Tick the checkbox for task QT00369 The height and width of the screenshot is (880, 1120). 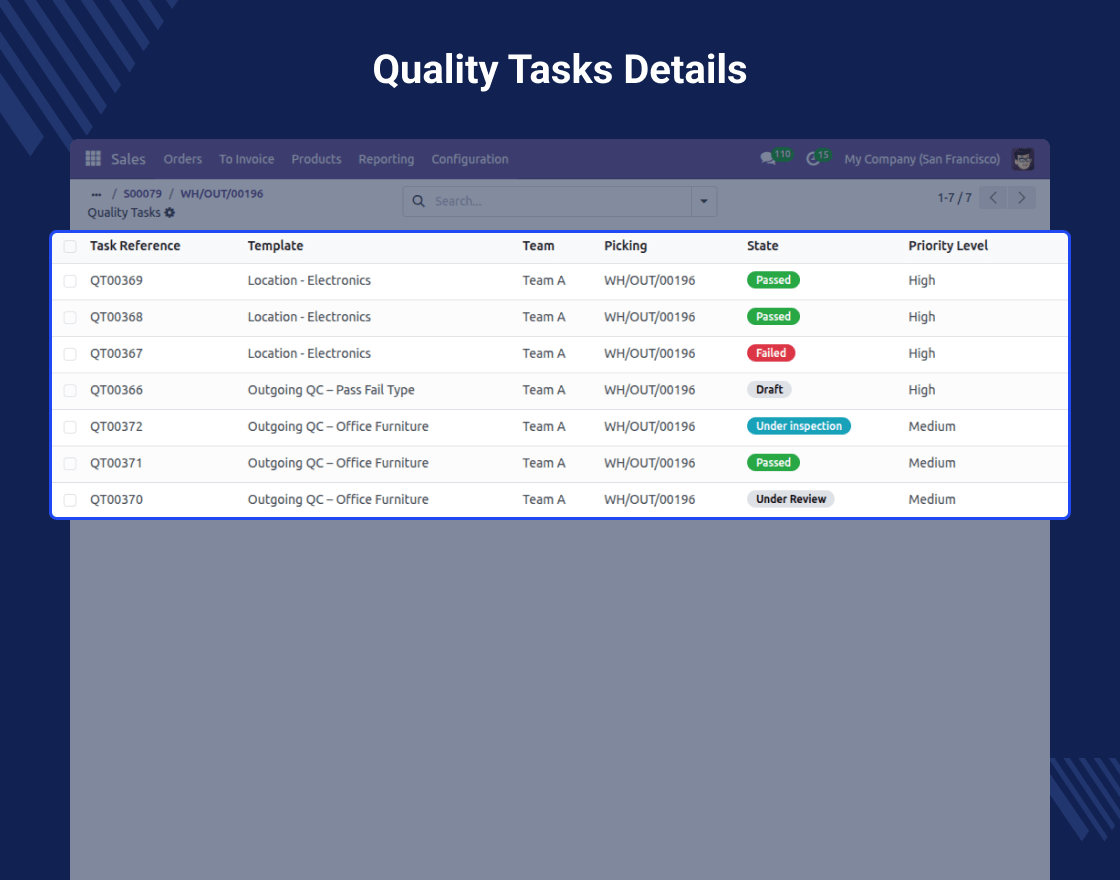click(70, 281)
